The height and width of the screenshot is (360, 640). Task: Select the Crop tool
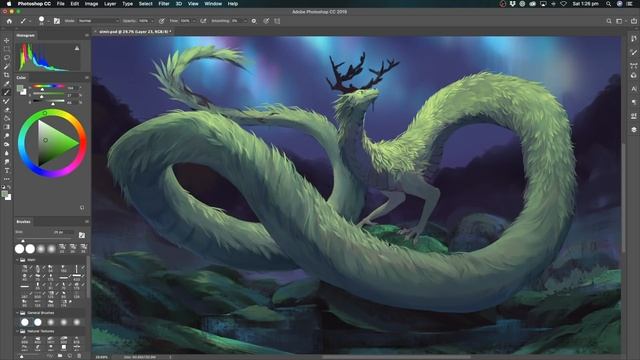coord(7,75)
